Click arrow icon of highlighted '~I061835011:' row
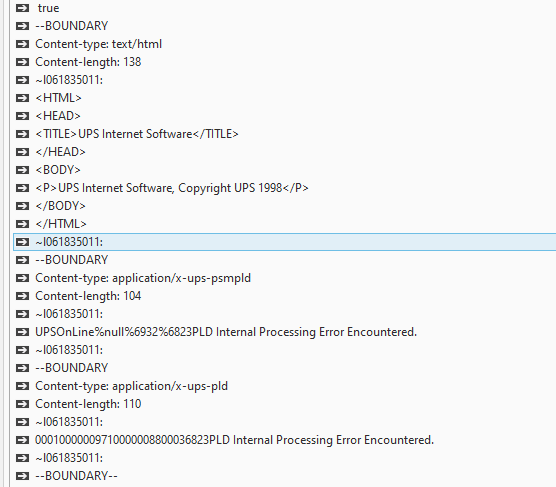 (22, 242)
